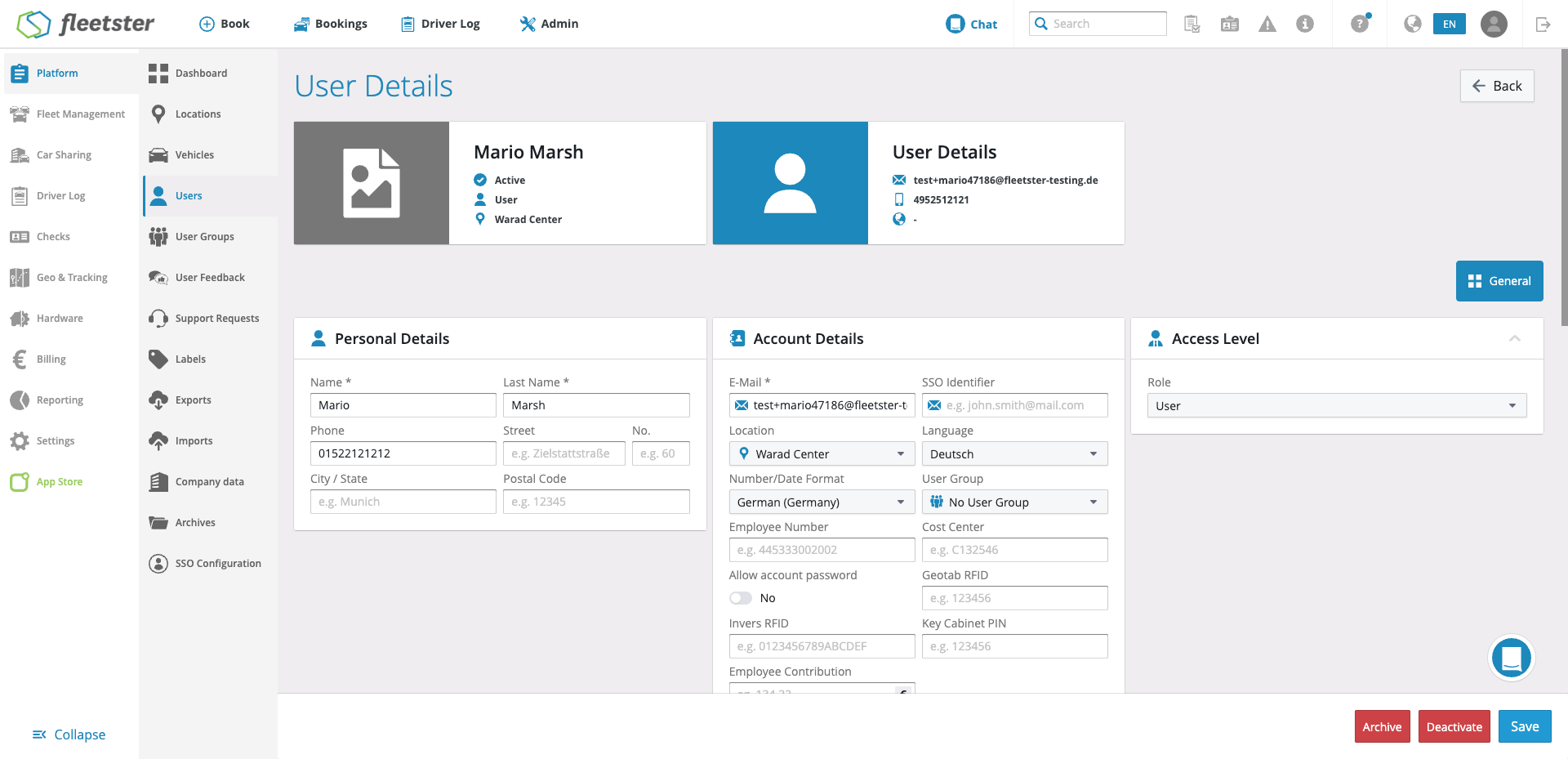
Task: Open the App Store
Action: (71, 482)
